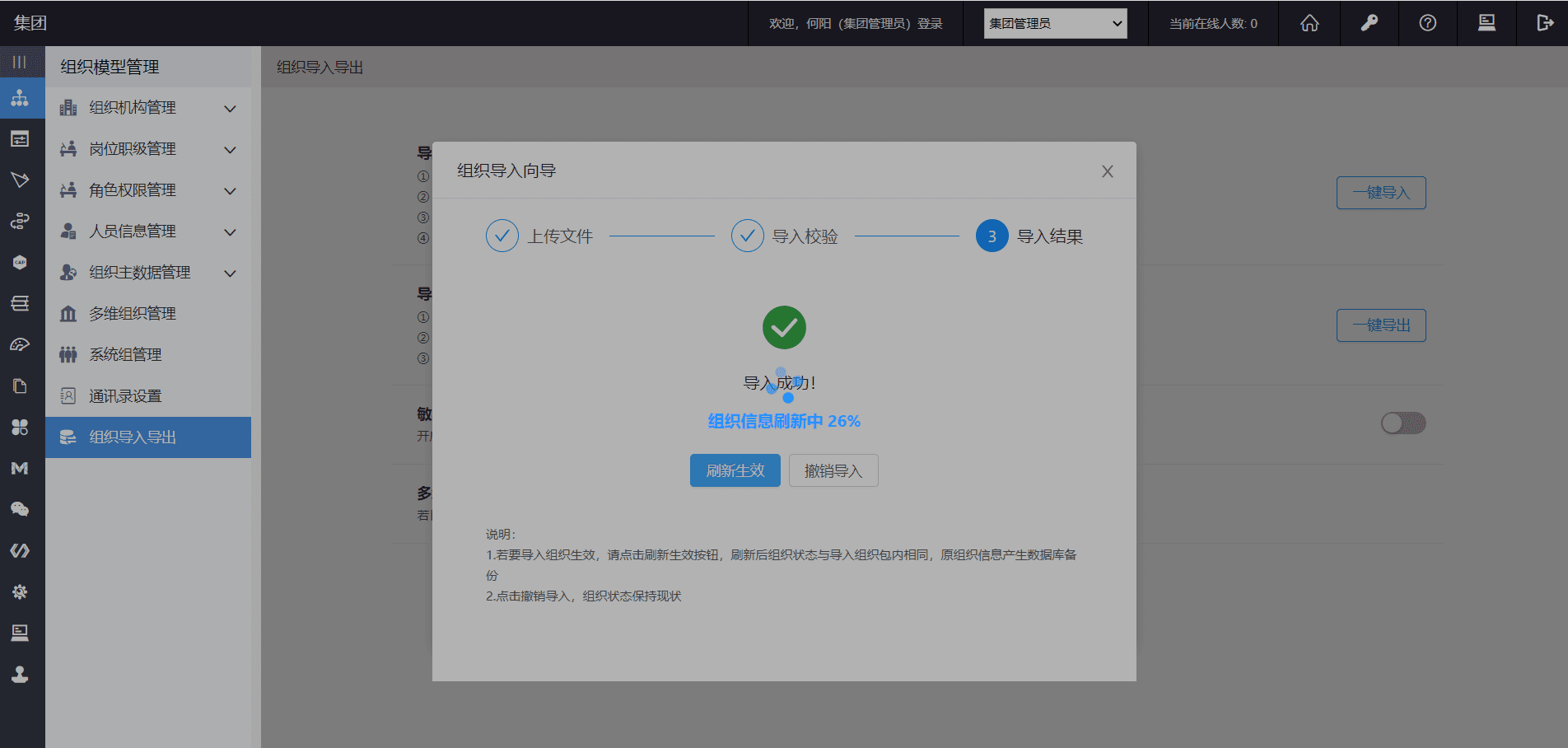Expand the 岗位职级管理 chevron
The height and width of the screenshot is (748, 1568).
[231, 149]
